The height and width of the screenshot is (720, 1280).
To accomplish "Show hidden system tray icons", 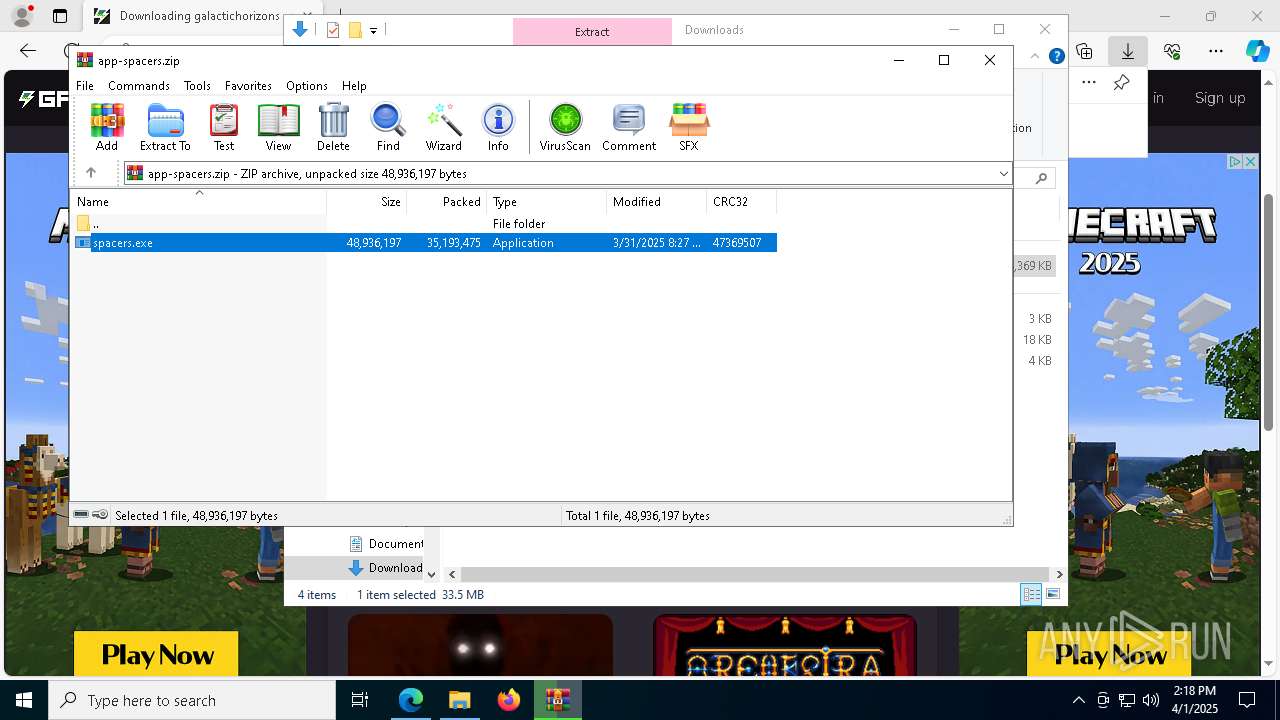I will (1078, 700).
